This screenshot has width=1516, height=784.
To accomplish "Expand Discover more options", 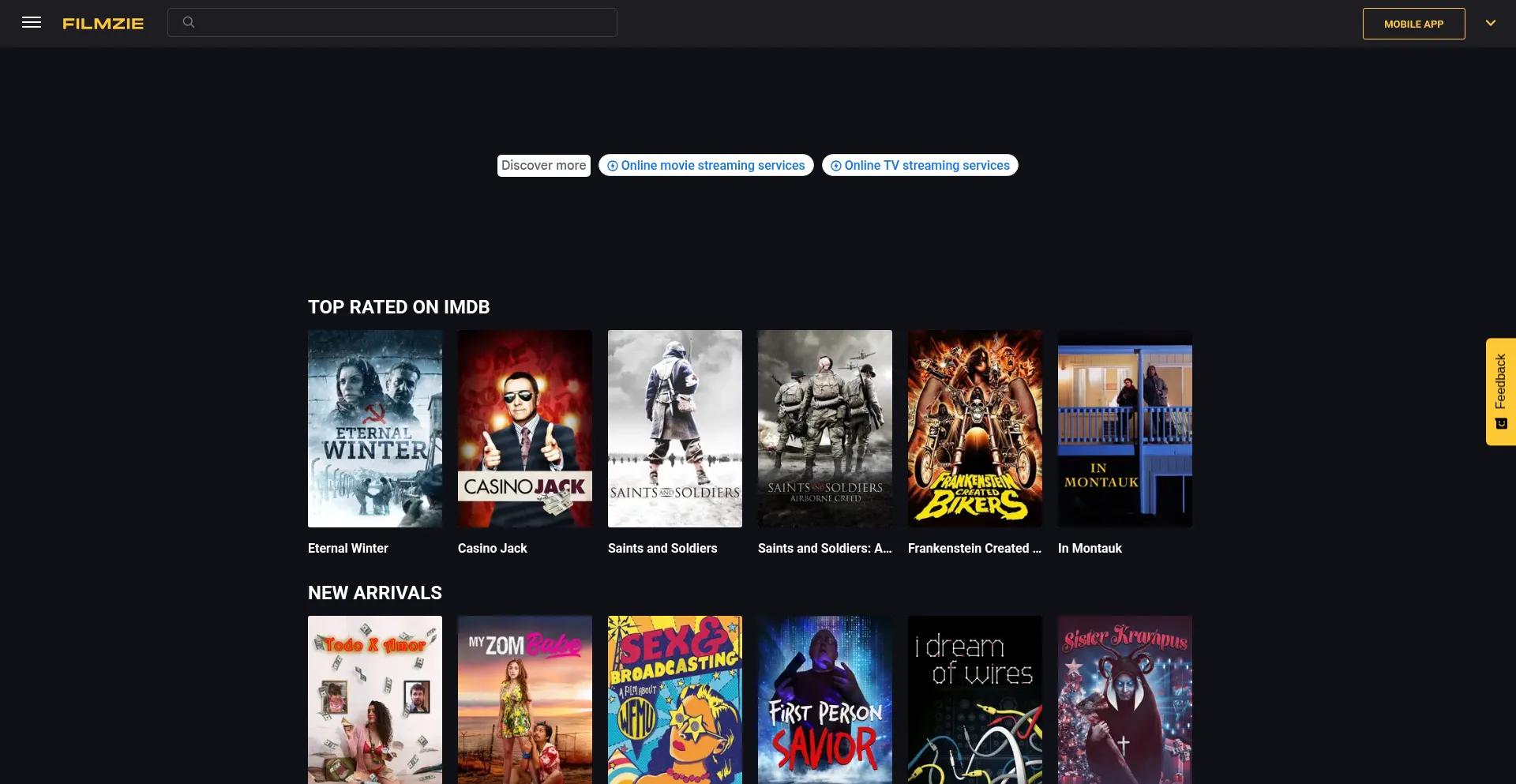I will (543, 166).
